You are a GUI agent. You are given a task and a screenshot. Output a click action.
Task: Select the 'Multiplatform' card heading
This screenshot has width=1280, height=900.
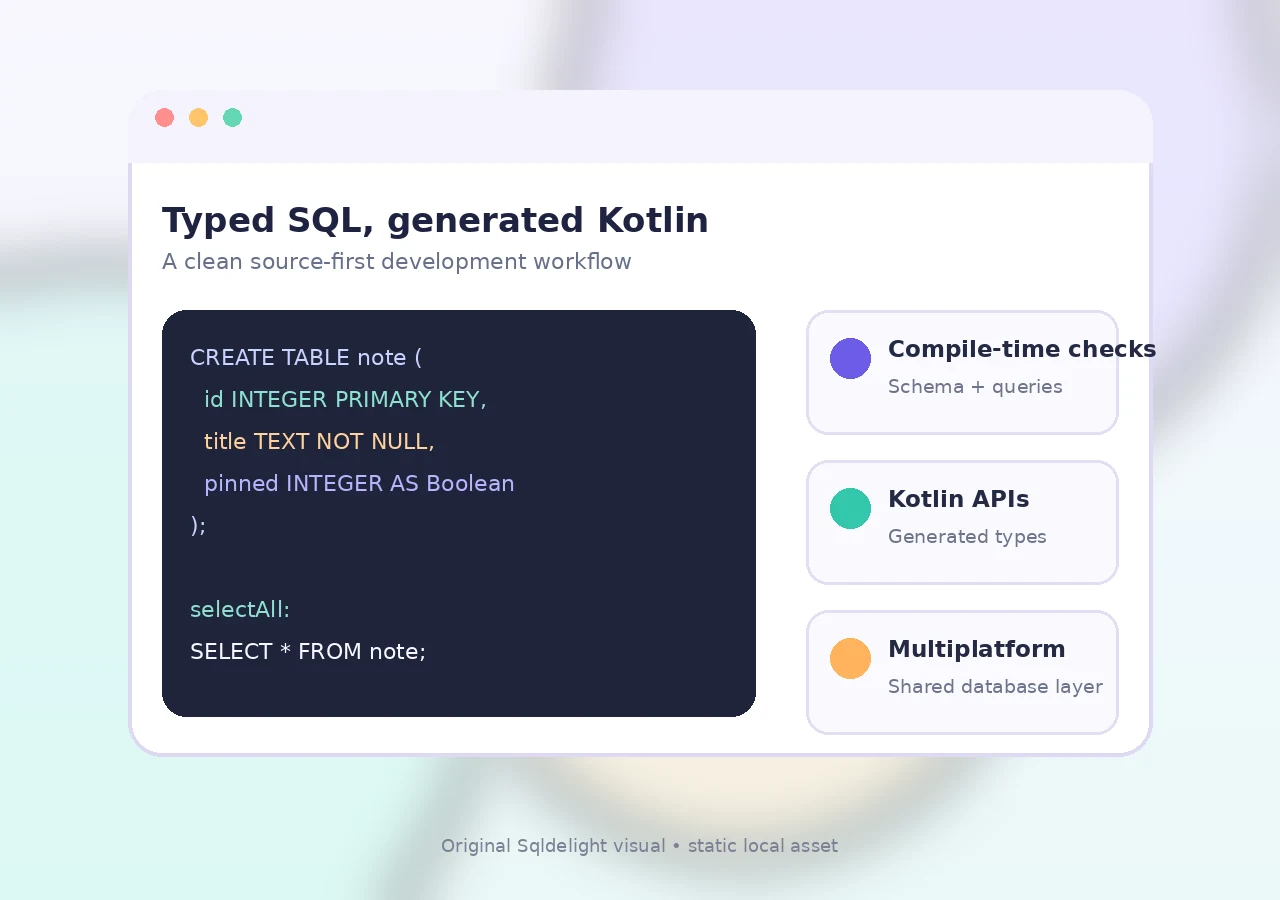click(x=977, y=649)
